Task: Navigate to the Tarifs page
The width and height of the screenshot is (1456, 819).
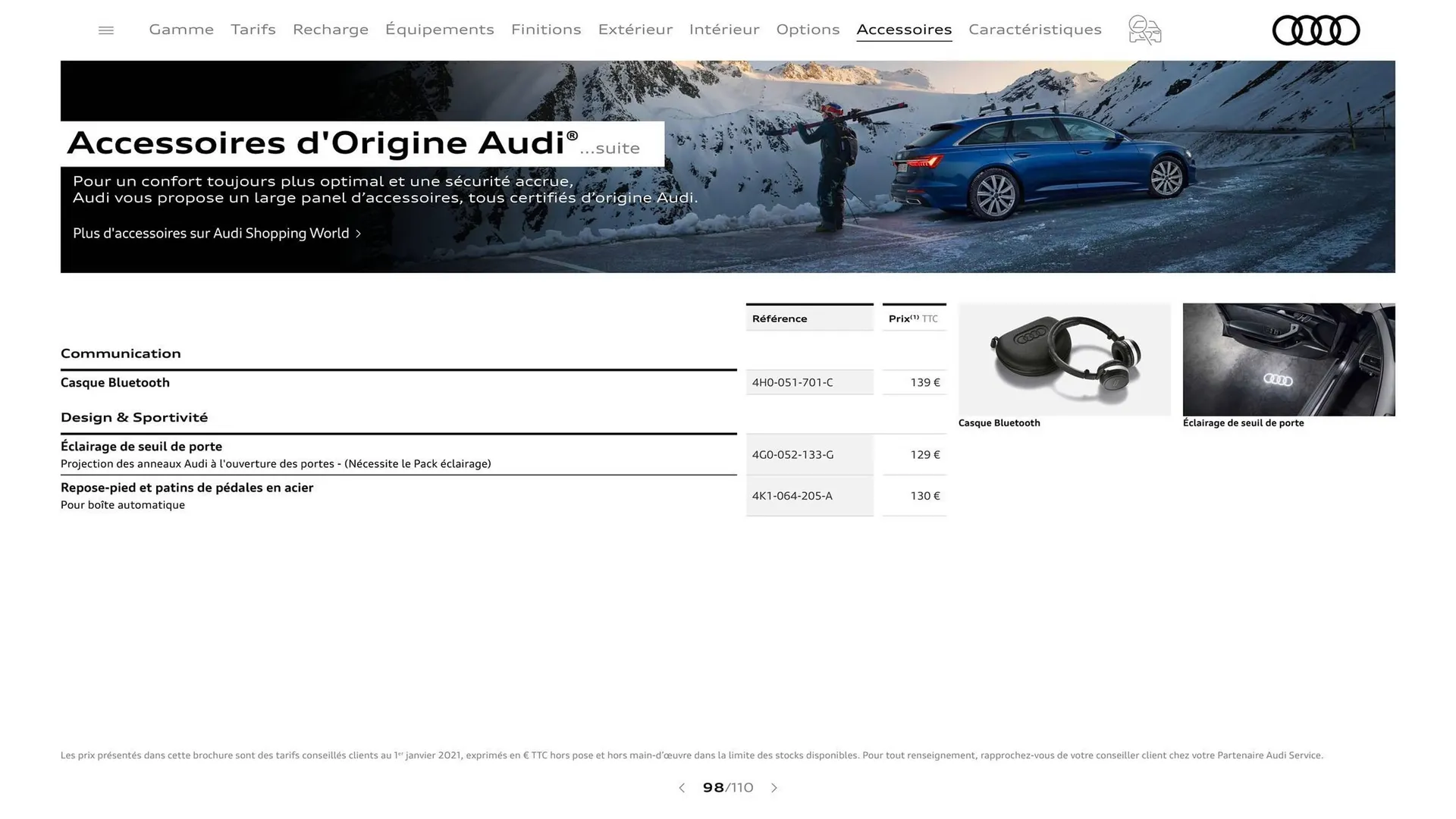Action: point(253,30)
